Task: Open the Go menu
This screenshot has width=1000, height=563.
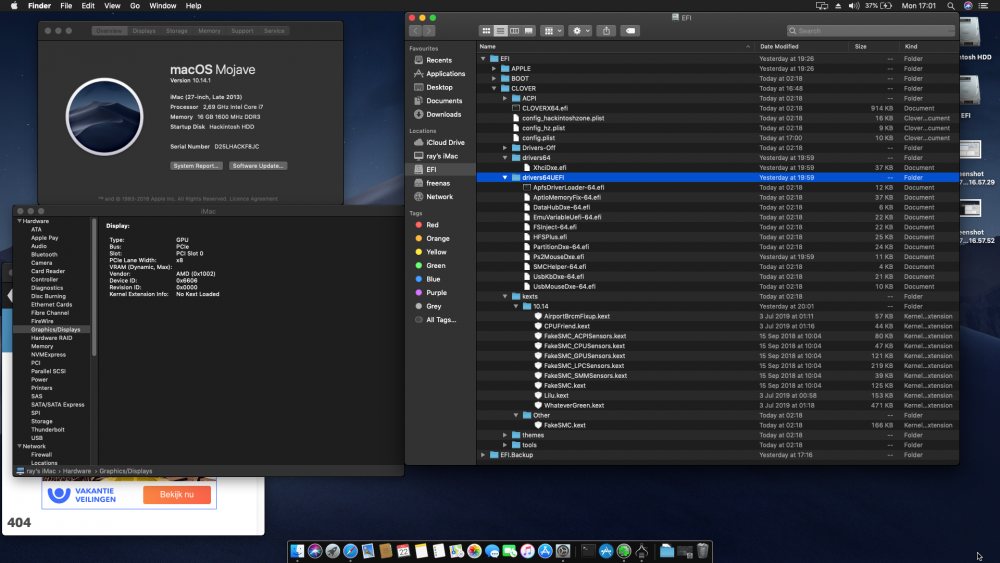Action: click(x=135, y=6)
